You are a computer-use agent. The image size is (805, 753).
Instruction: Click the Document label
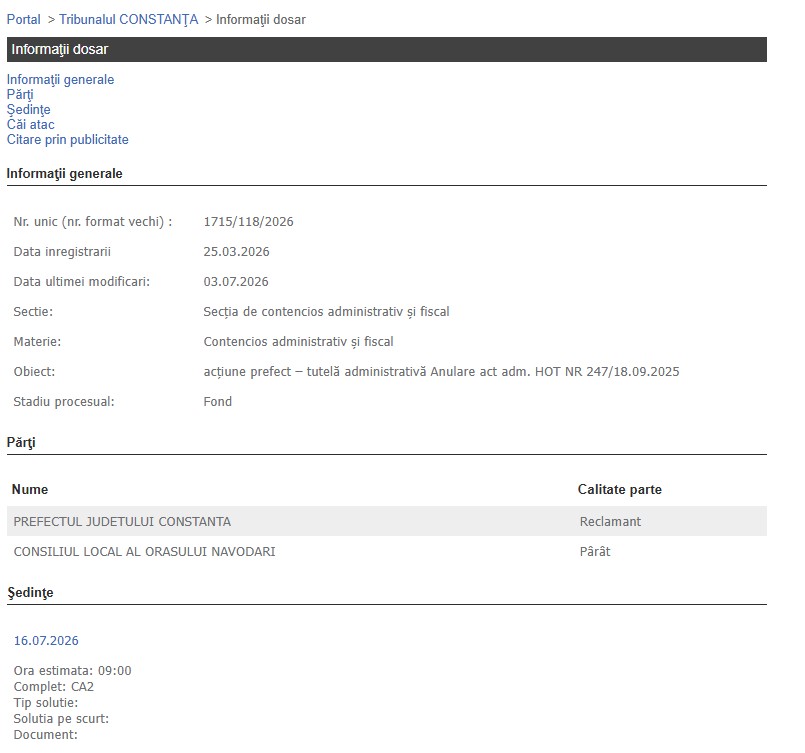pyautogui.click(x=45, y=735)
